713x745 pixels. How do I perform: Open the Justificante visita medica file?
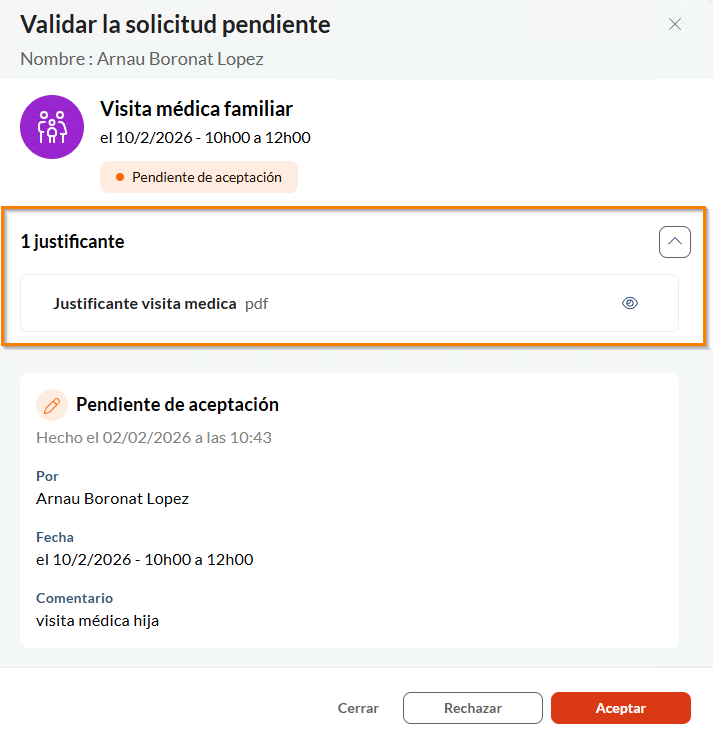point(145,303)
